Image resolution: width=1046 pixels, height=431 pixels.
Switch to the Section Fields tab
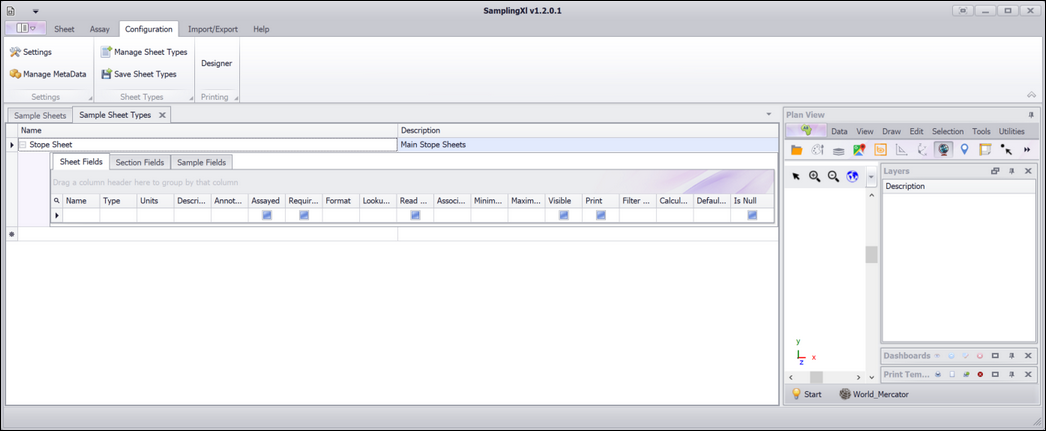click(140, 162)
